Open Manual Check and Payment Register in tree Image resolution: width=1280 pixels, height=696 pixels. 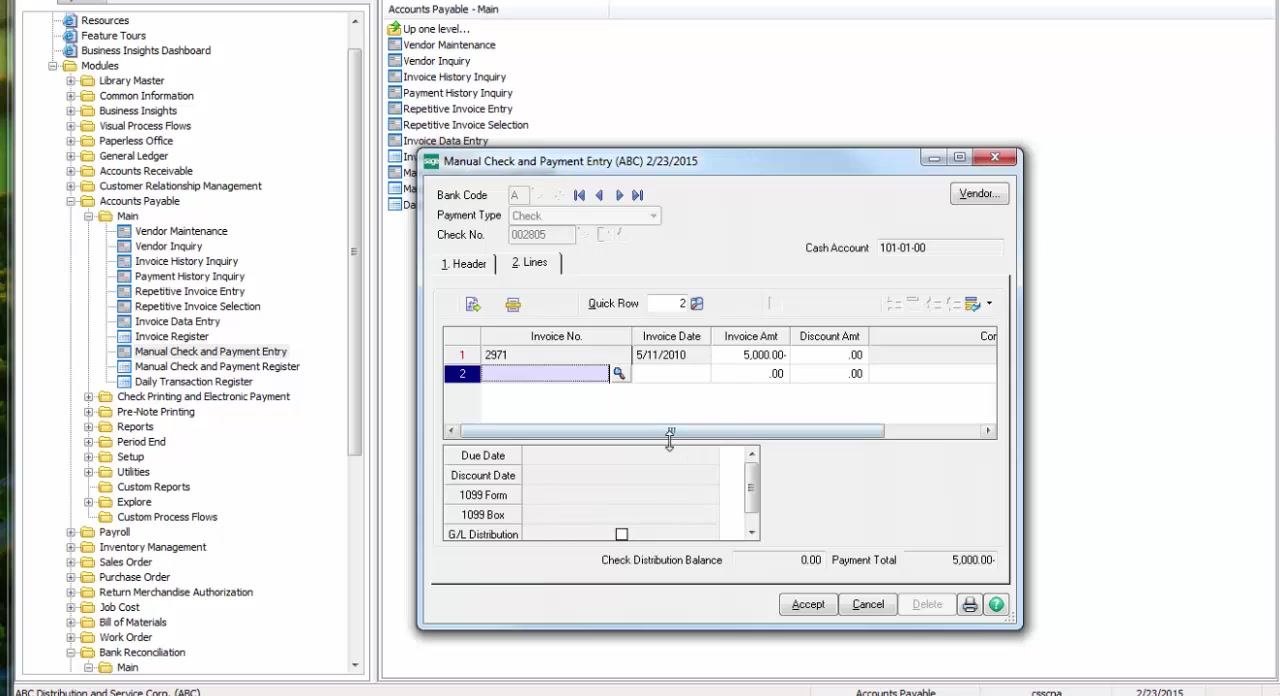coord(217,366)
